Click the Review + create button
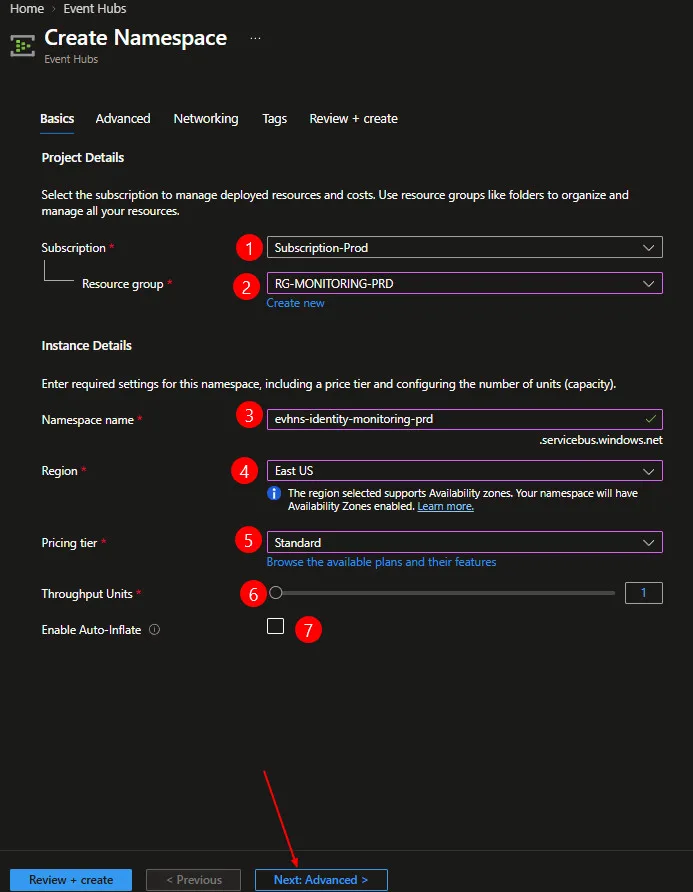The width and height of the screenshot is (693, 892). 71,879
